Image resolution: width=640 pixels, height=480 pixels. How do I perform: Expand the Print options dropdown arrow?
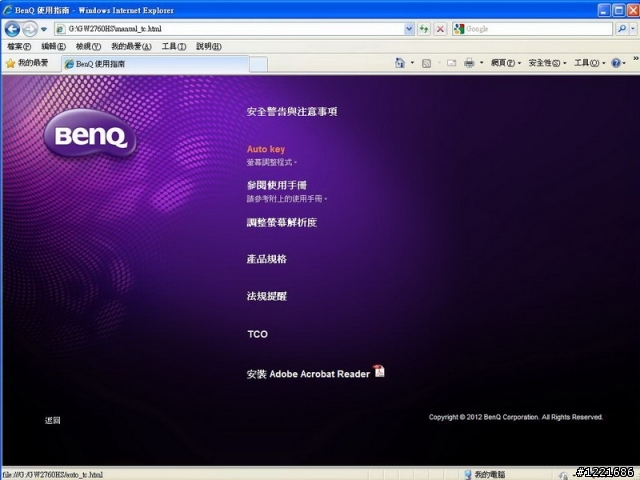[x=482, y=63]
